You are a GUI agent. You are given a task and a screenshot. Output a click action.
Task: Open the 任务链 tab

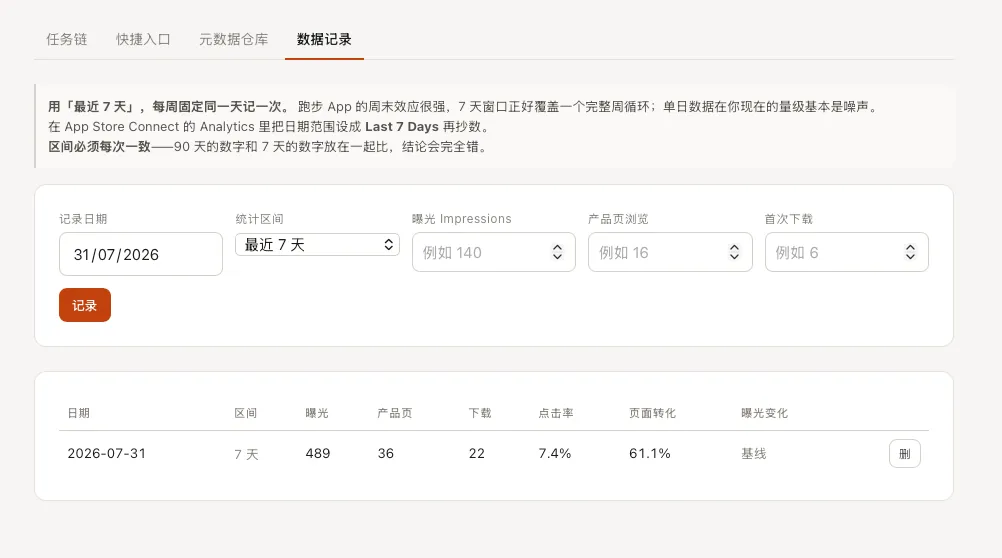point(66,40)
